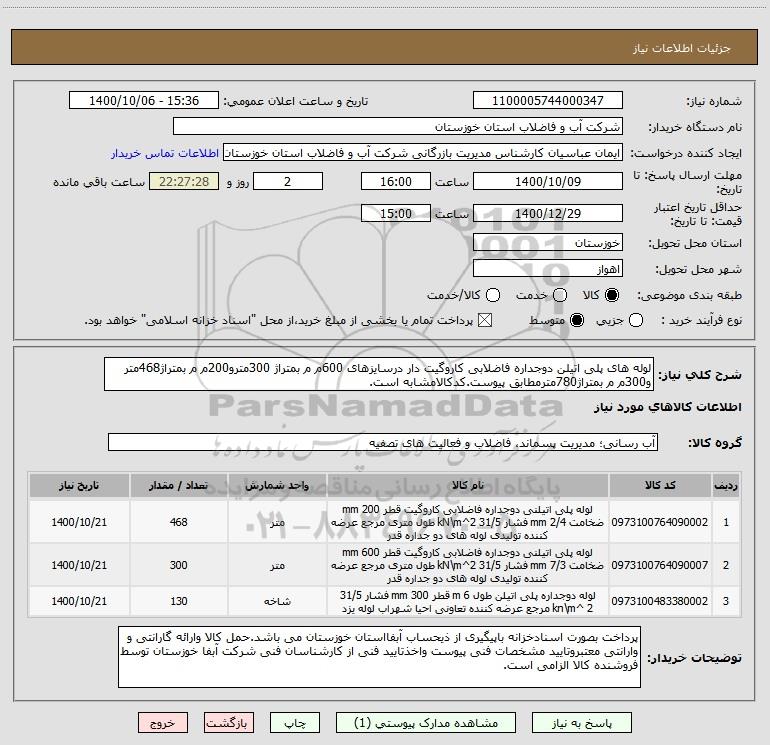Screen dimensions: 770x745
Task: Click the چاپ print button
Action: pyautogui.click(x=295, y=723)
